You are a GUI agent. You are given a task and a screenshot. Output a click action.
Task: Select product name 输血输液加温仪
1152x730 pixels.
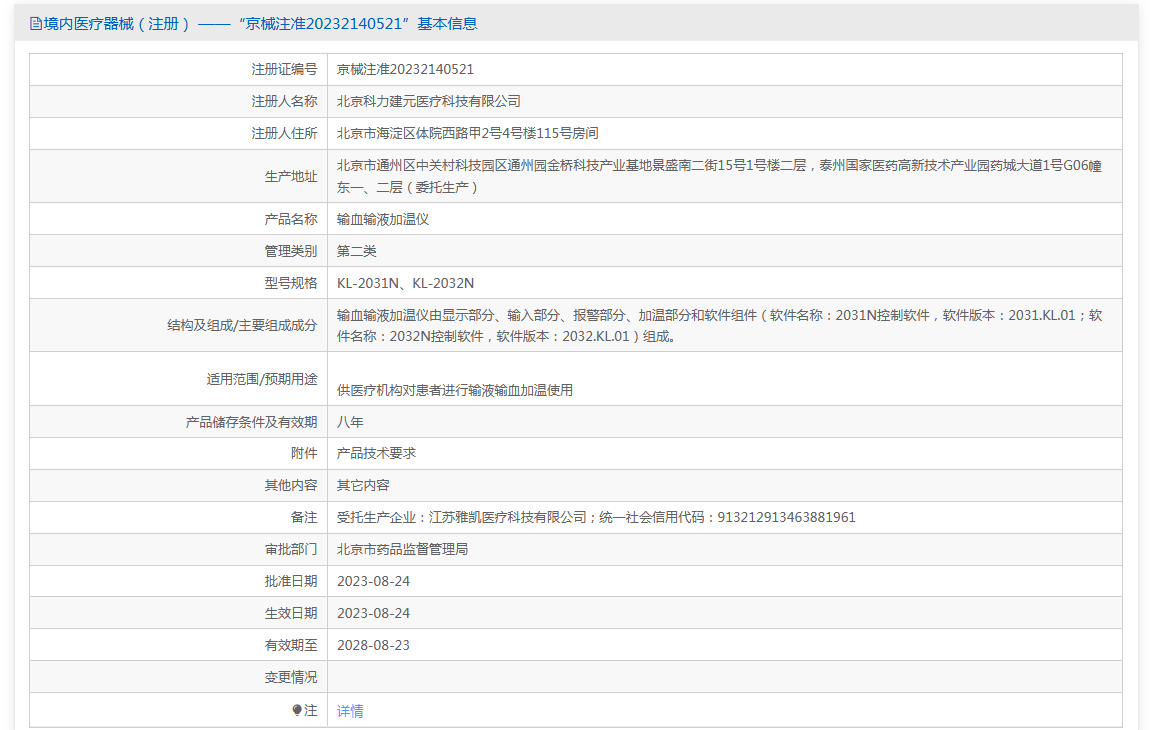(383, 220)
